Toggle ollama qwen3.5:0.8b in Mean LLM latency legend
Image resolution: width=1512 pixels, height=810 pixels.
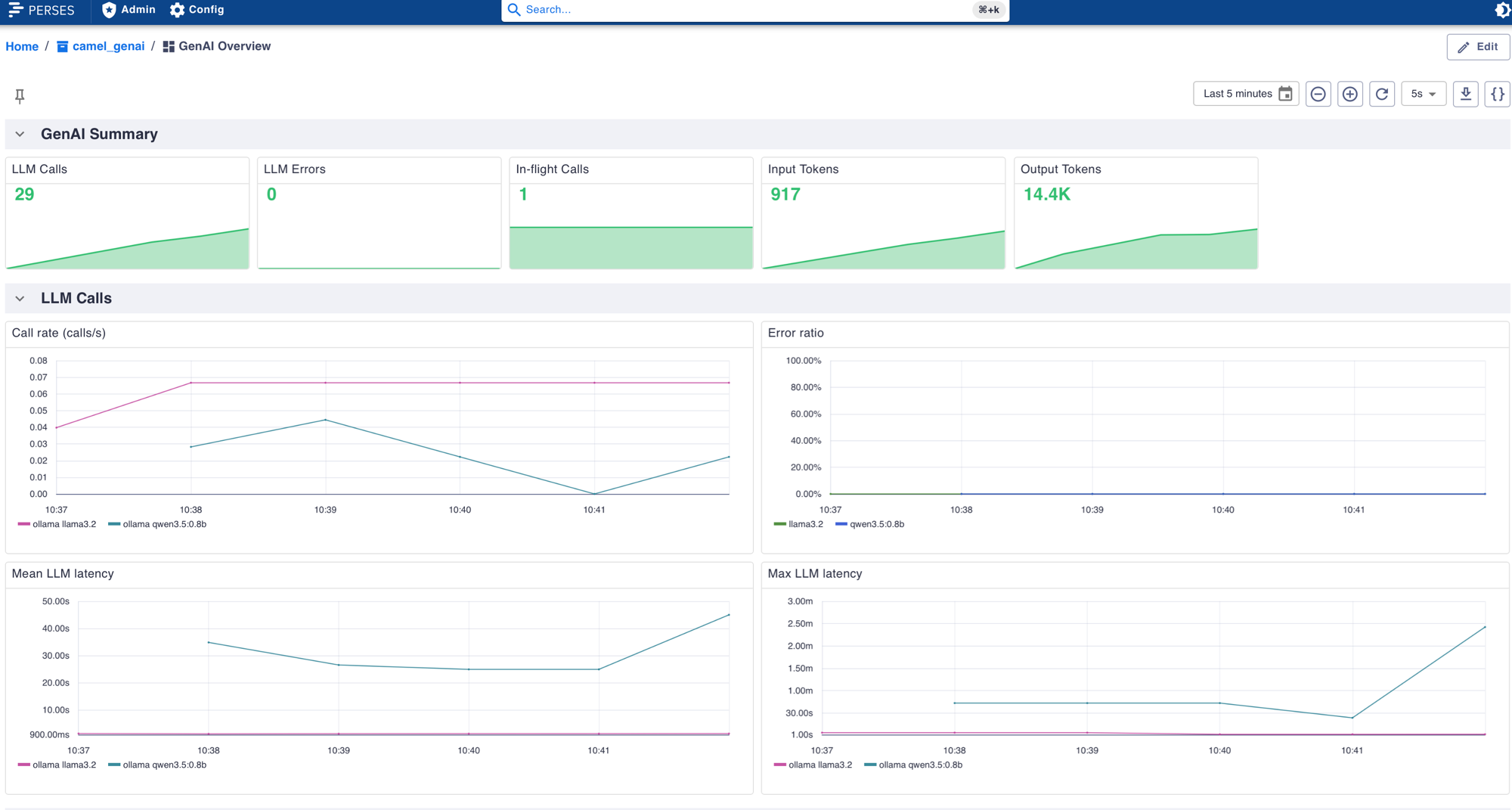coord(157,765)
